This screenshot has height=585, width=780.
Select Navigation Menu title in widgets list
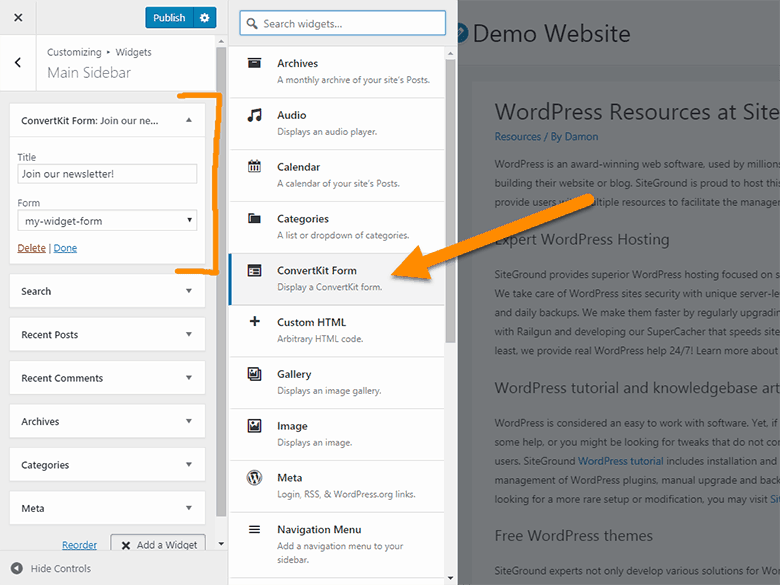coord(319,529)
